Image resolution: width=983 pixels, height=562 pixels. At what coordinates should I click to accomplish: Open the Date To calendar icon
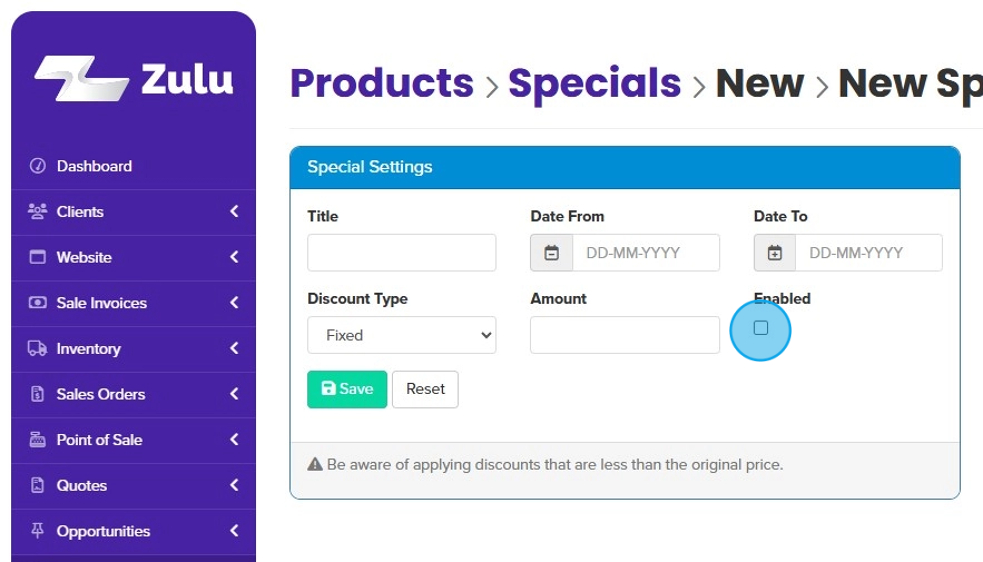click(x=774, y=253)
